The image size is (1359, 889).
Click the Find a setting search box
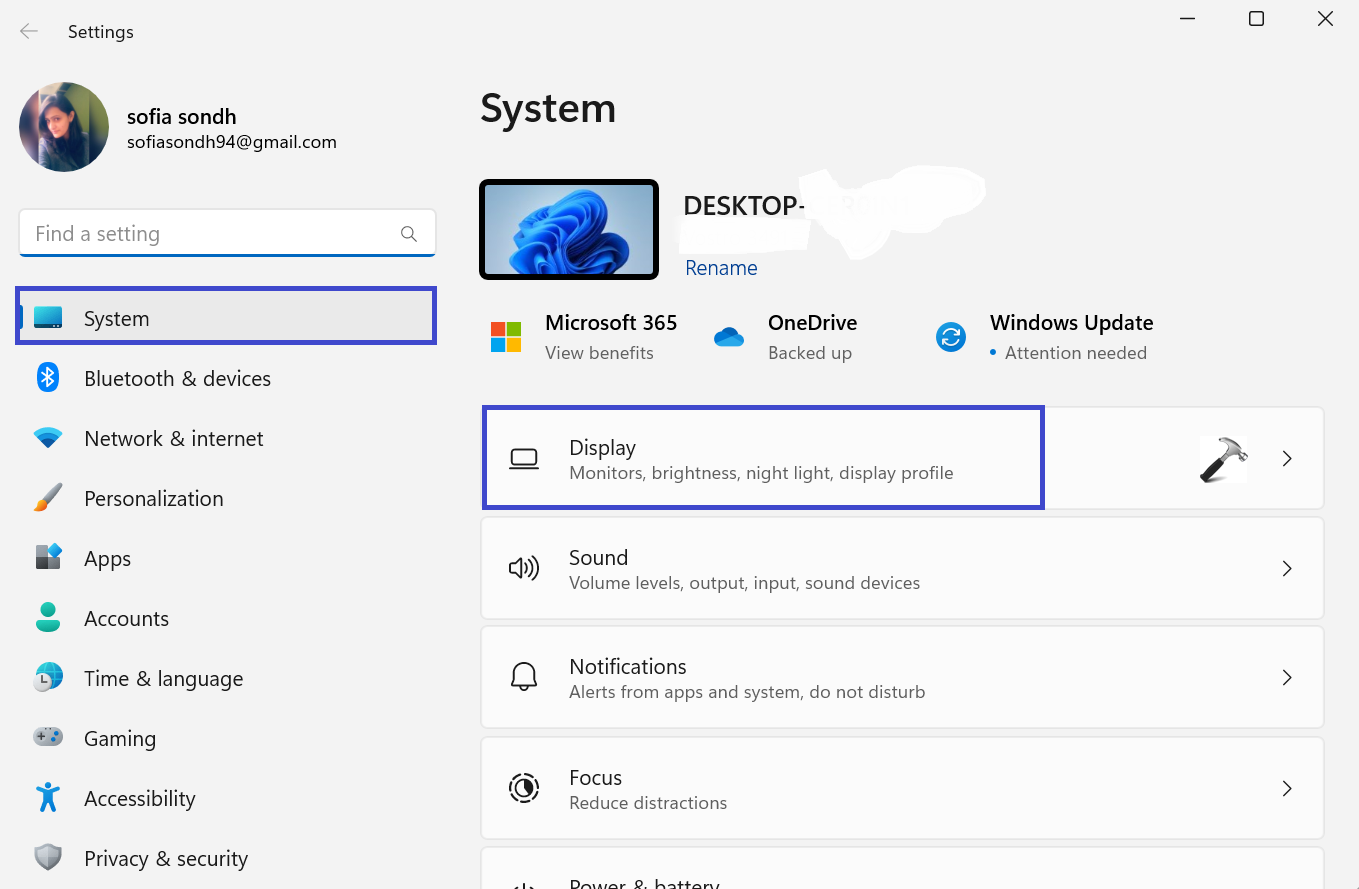click(x=210, y=234)
